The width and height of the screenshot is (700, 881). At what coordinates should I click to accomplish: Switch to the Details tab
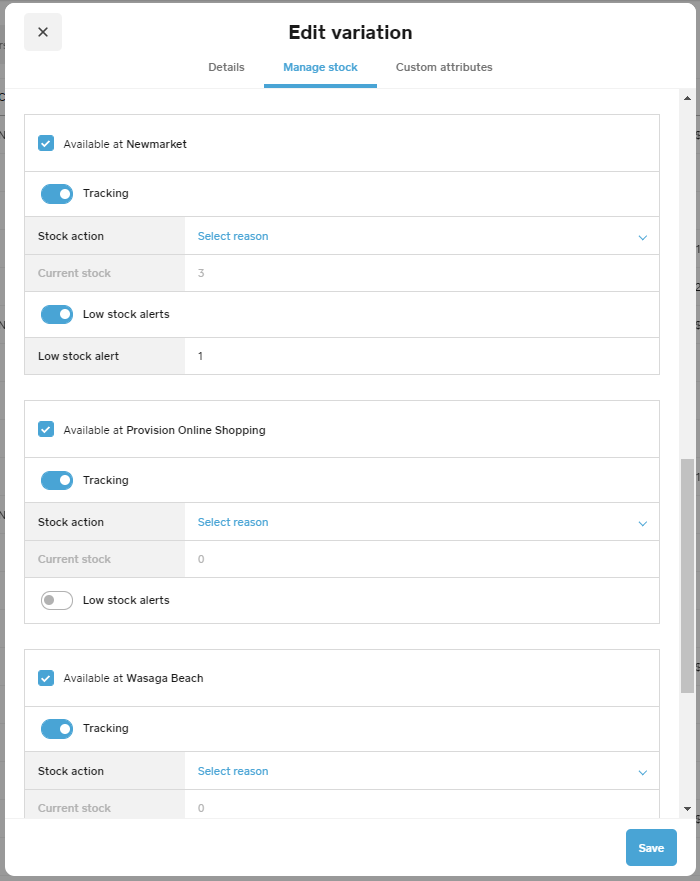tap(226, 67)
